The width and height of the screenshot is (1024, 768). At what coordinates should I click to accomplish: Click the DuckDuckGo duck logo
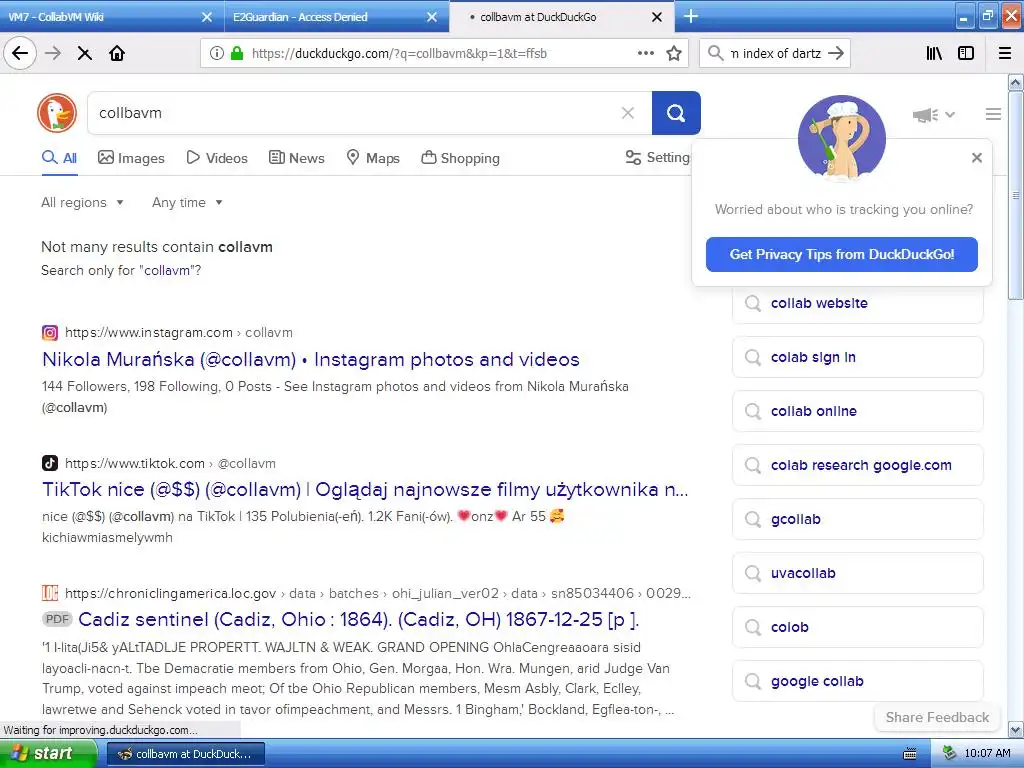click(x=57, y=113)
